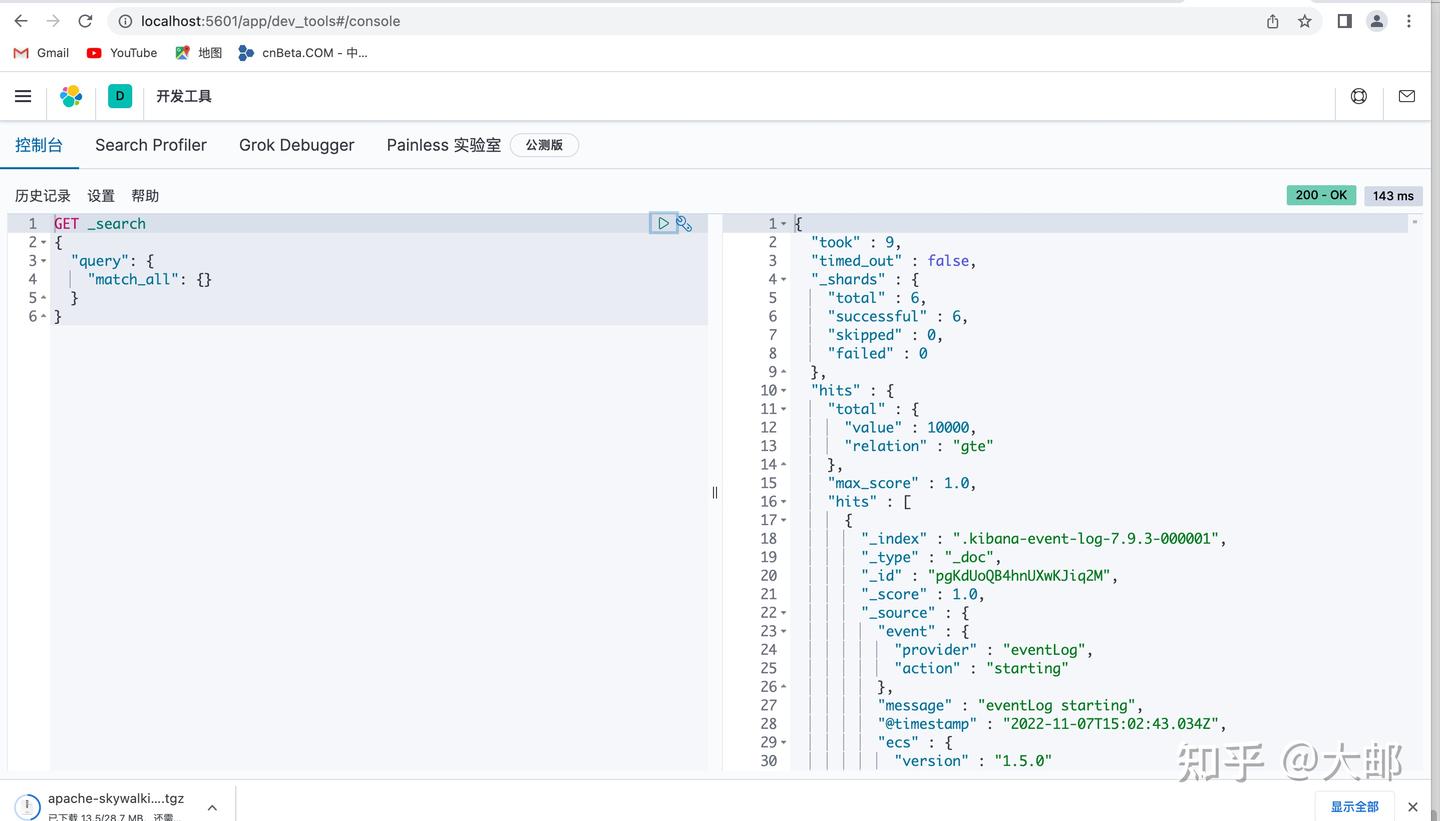Screen dimensions: 1440x821
Task: Click the green D space avatar icon
Action: pyautogui.click(x=119, y=96)
